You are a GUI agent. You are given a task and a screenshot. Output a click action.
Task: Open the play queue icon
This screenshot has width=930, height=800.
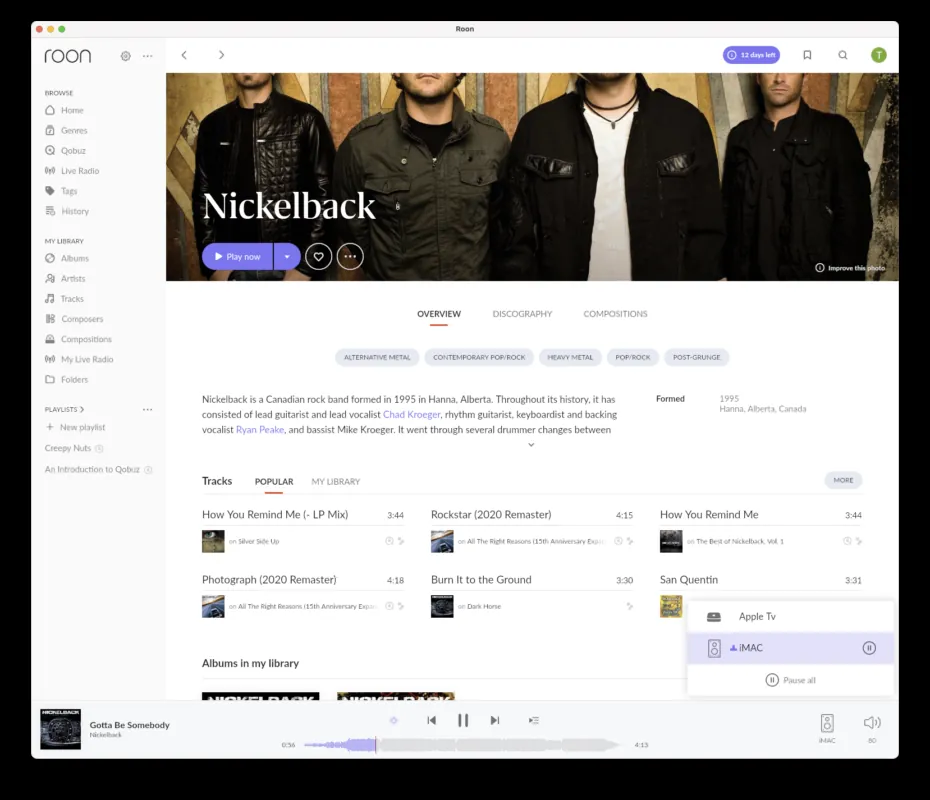[534, 720]
